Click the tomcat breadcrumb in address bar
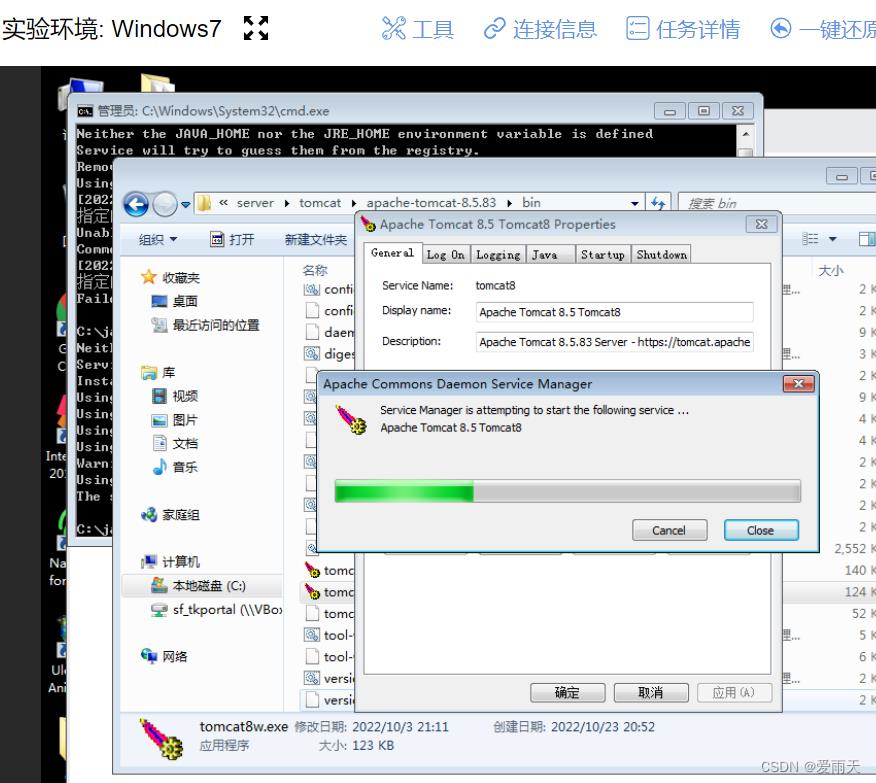Screen dimensions: 876x783 [320, 203]
